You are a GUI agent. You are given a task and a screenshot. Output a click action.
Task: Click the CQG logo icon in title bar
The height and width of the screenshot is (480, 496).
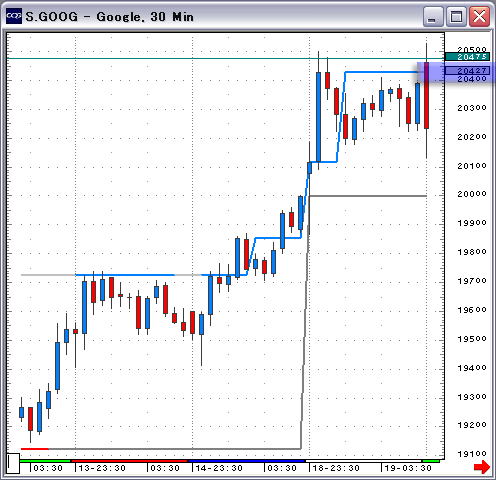click(x=14, y=16)
